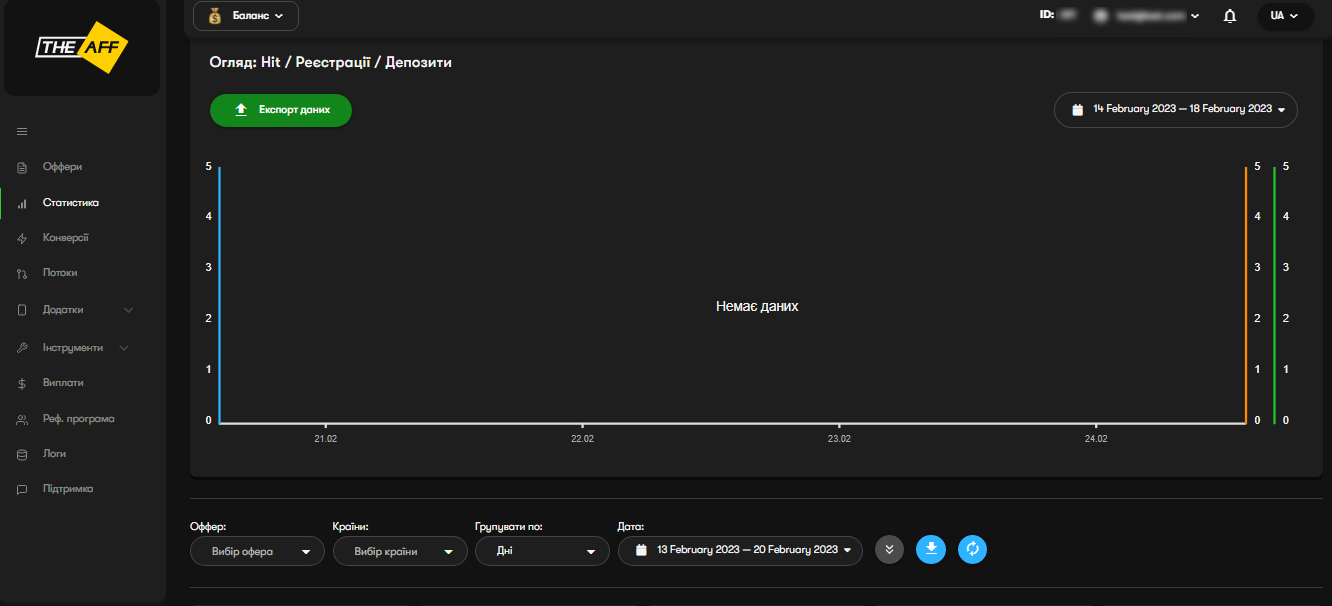Open the chart date range 14–18 February picker
The image size is (1332, 606).
pos(1176,109)
